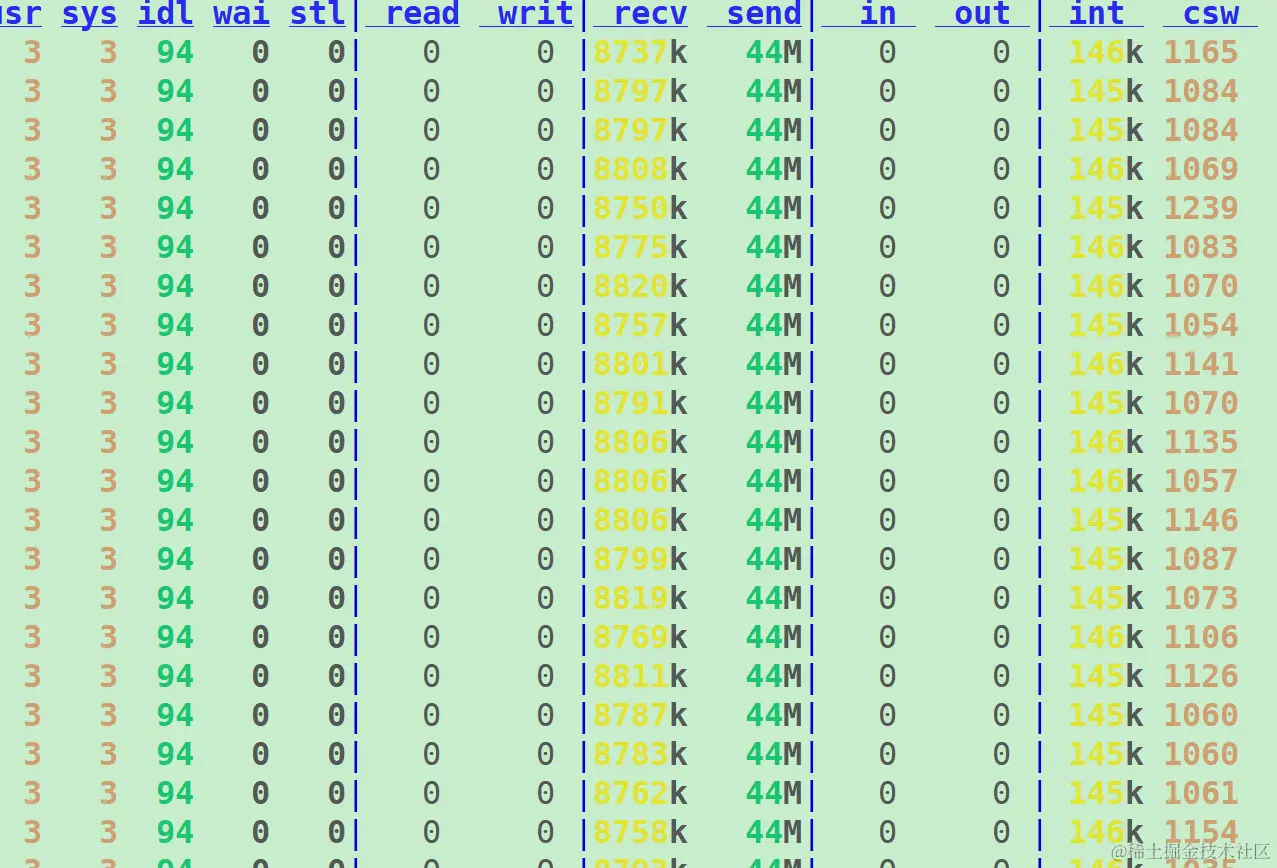Click the send column header
The image size is (1277, 868).
pos(764,15)
